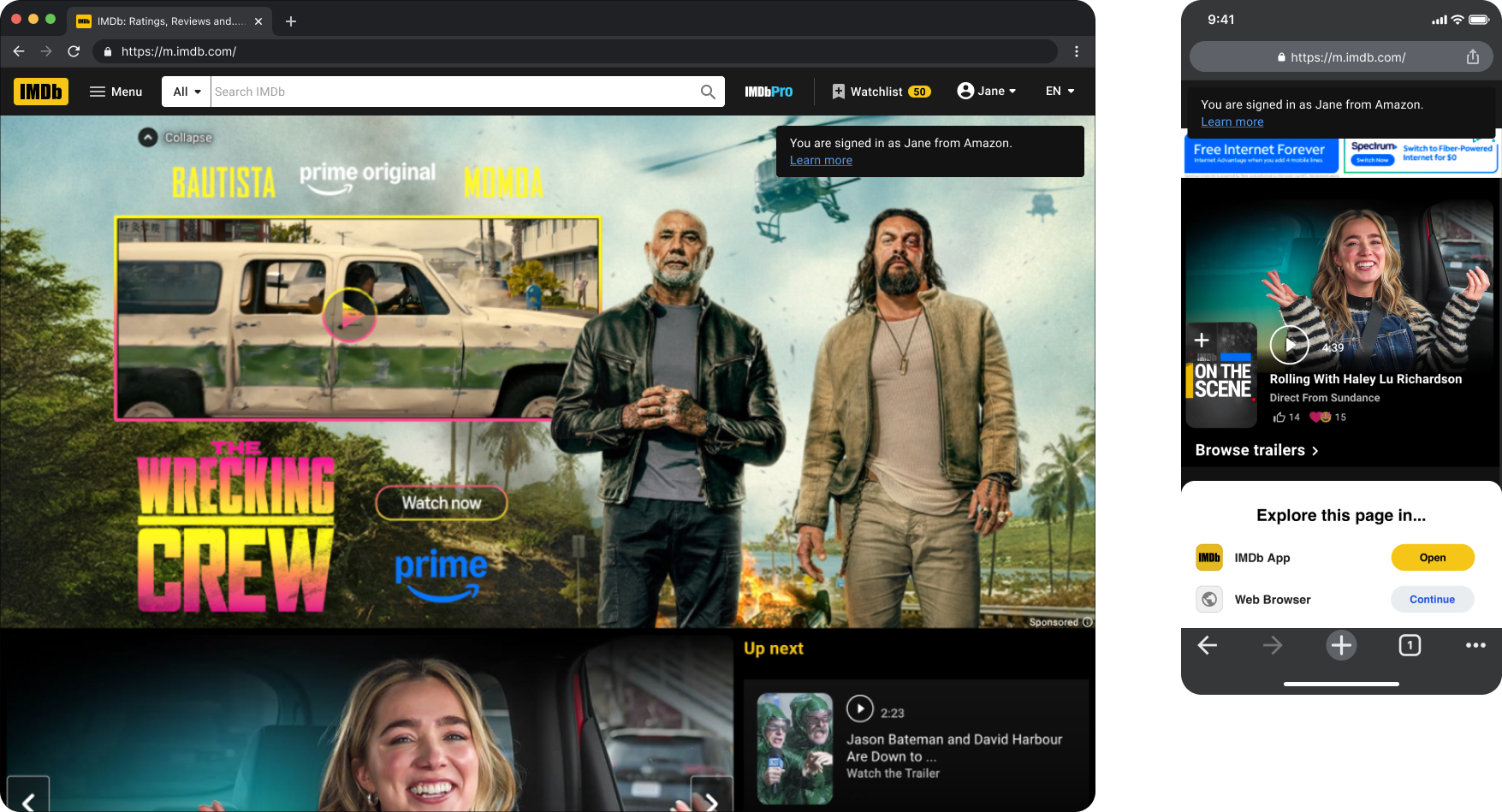Close the IMDb browser tab
Image resolution: width=1502 pixels, height=812 pixels.
258,21
